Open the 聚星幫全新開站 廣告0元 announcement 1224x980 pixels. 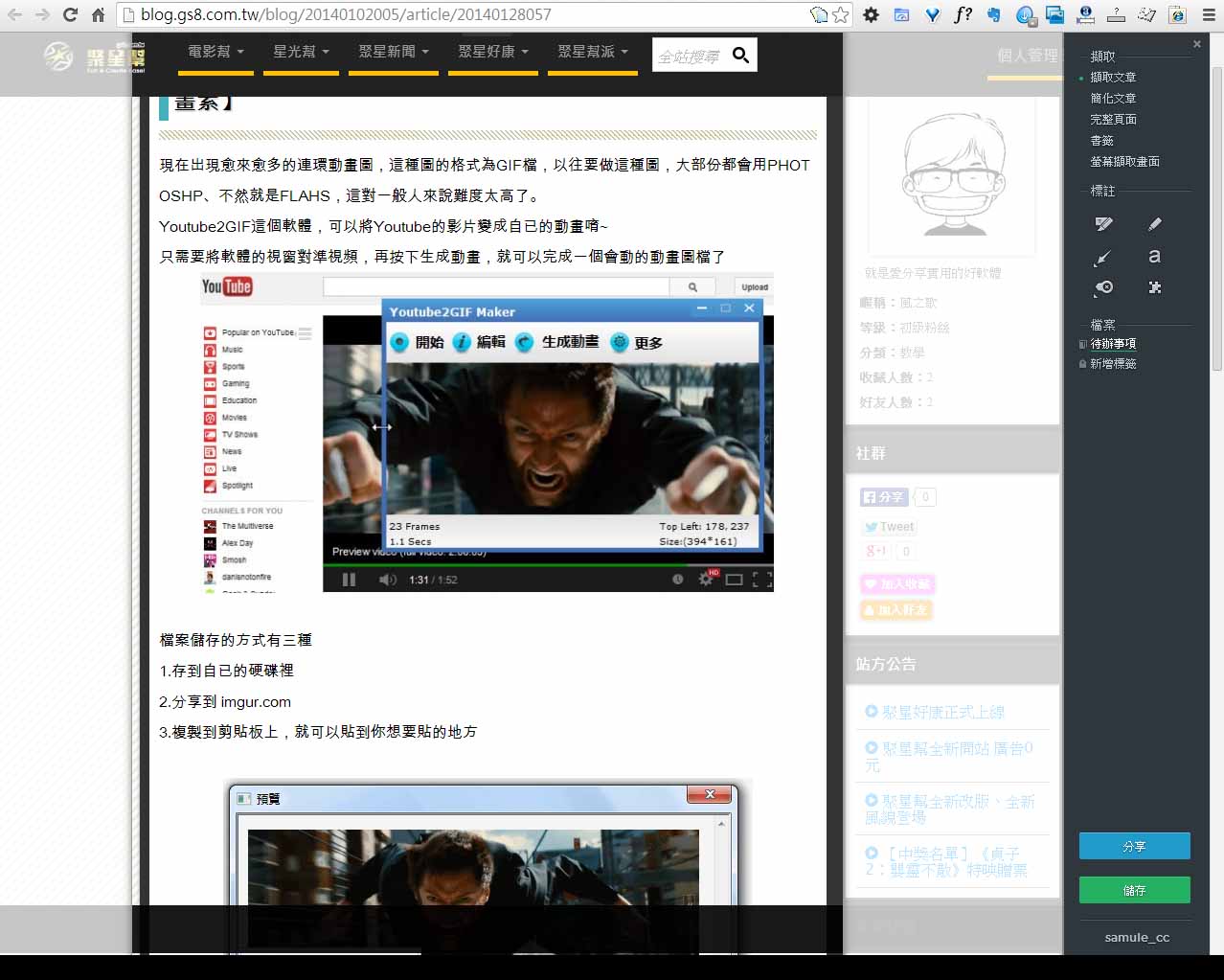pos(950,756)
